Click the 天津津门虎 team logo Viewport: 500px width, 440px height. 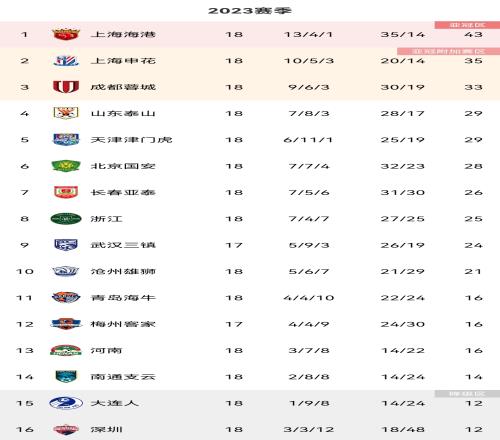[66, 140]
